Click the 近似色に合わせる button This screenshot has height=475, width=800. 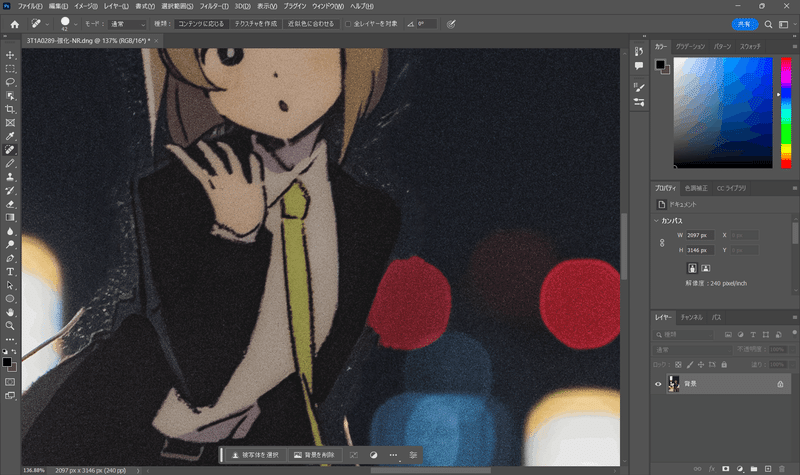tap(311, 24)
